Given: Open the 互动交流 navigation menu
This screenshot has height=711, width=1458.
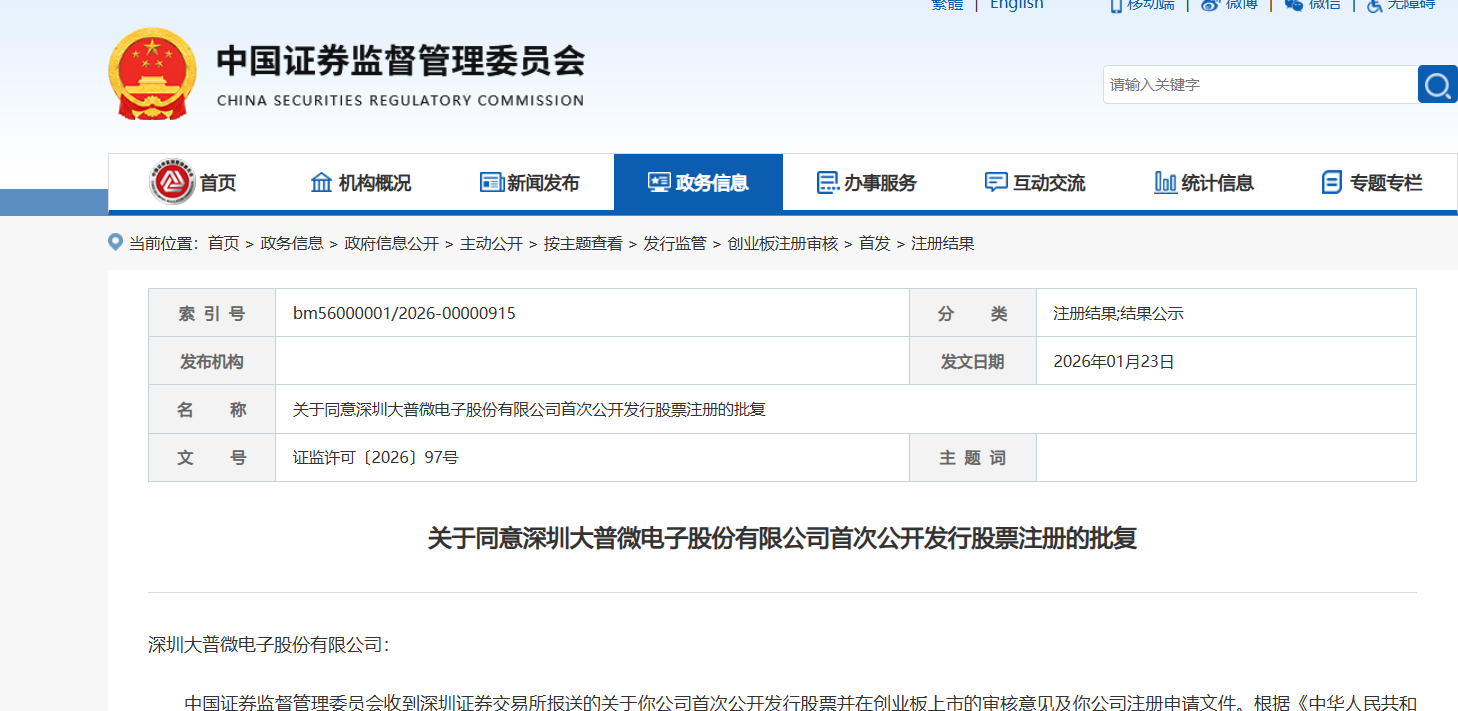Looking at the screenshot, I should [1036, 182].
